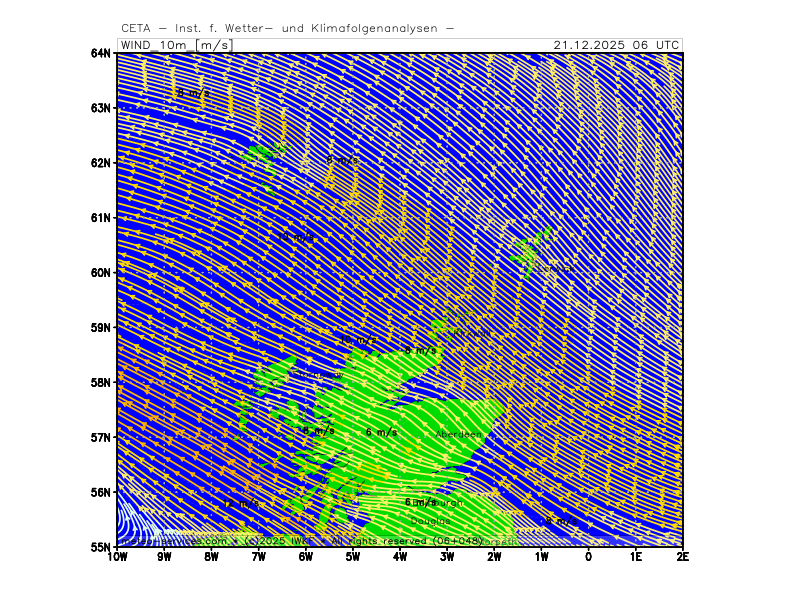The width and height of the screenshot is (800, 600).
Task: Click the 0 longitude axis label
Action: [588, 556]
